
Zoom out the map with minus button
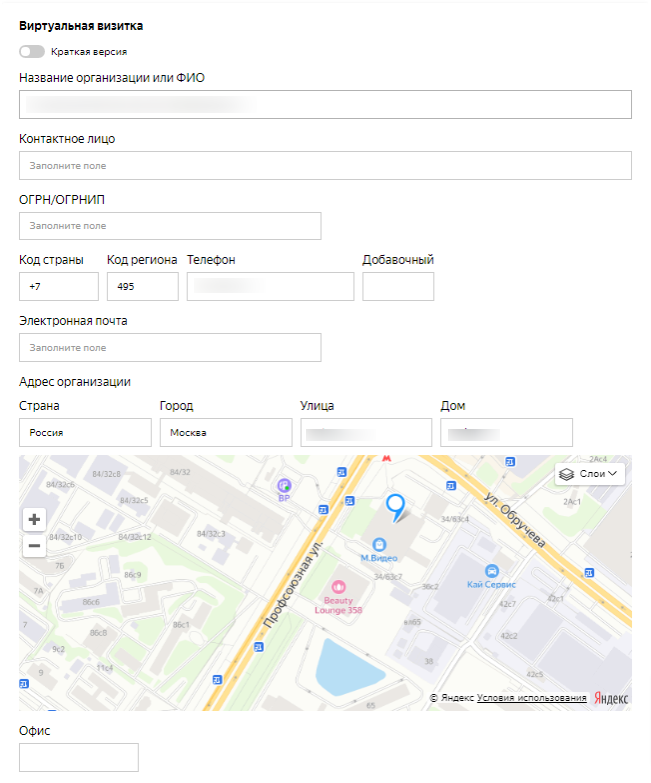(35, 546)
